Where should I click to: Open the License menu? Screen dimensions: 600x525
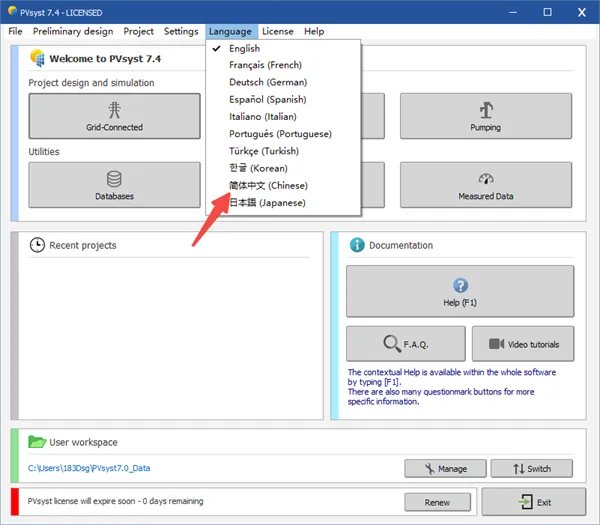click(x=278, y=31)
